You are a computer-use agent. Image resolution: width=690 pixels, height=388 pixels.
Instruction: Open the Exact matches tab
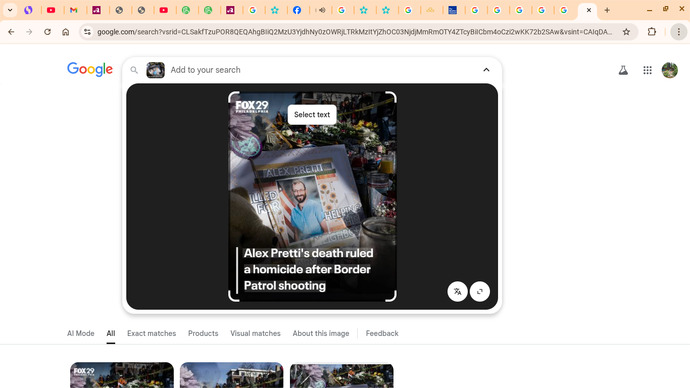point(151,333)
